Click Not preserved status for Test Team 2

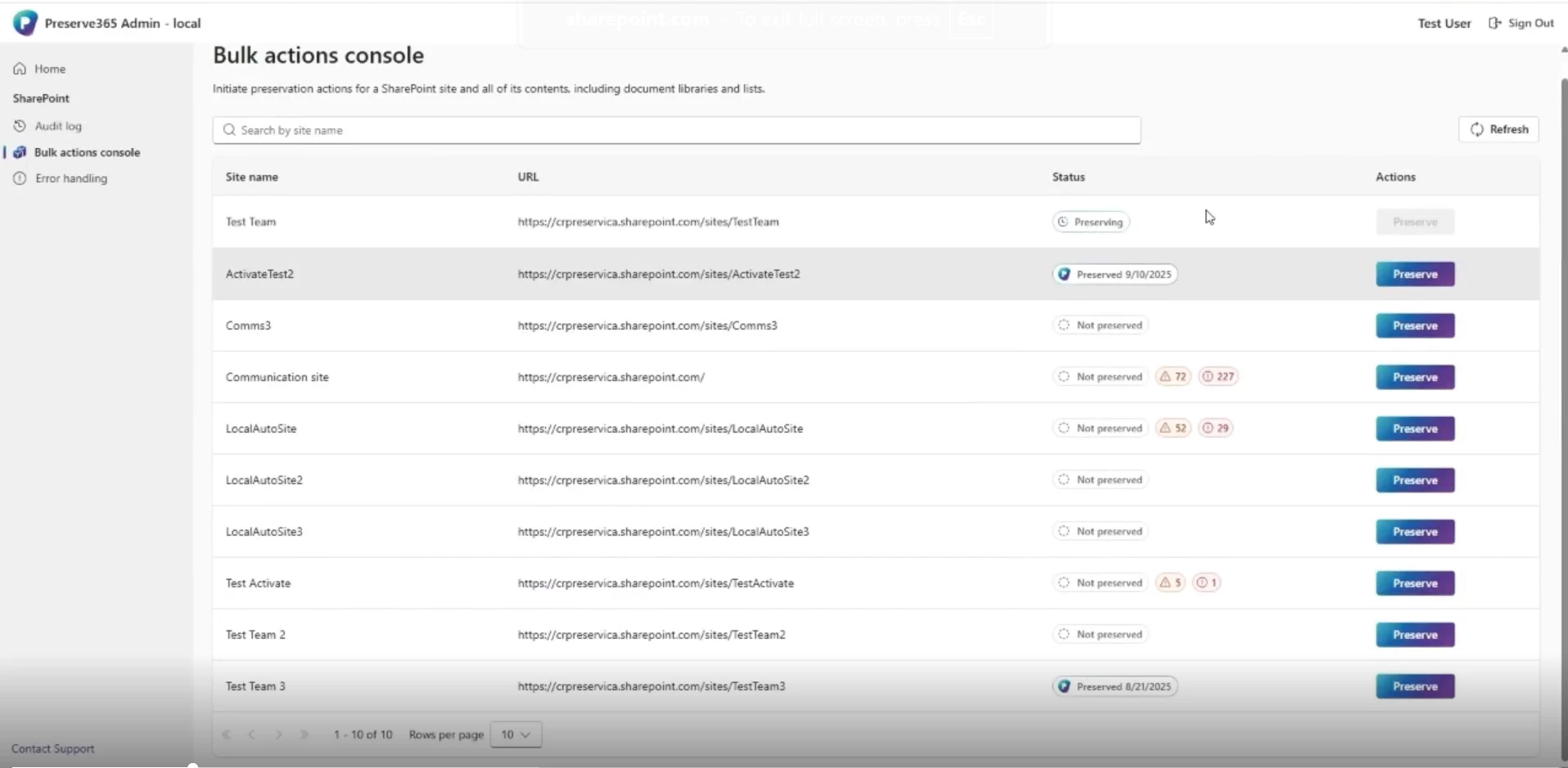pyautogui.click(x=1100, y=635)
